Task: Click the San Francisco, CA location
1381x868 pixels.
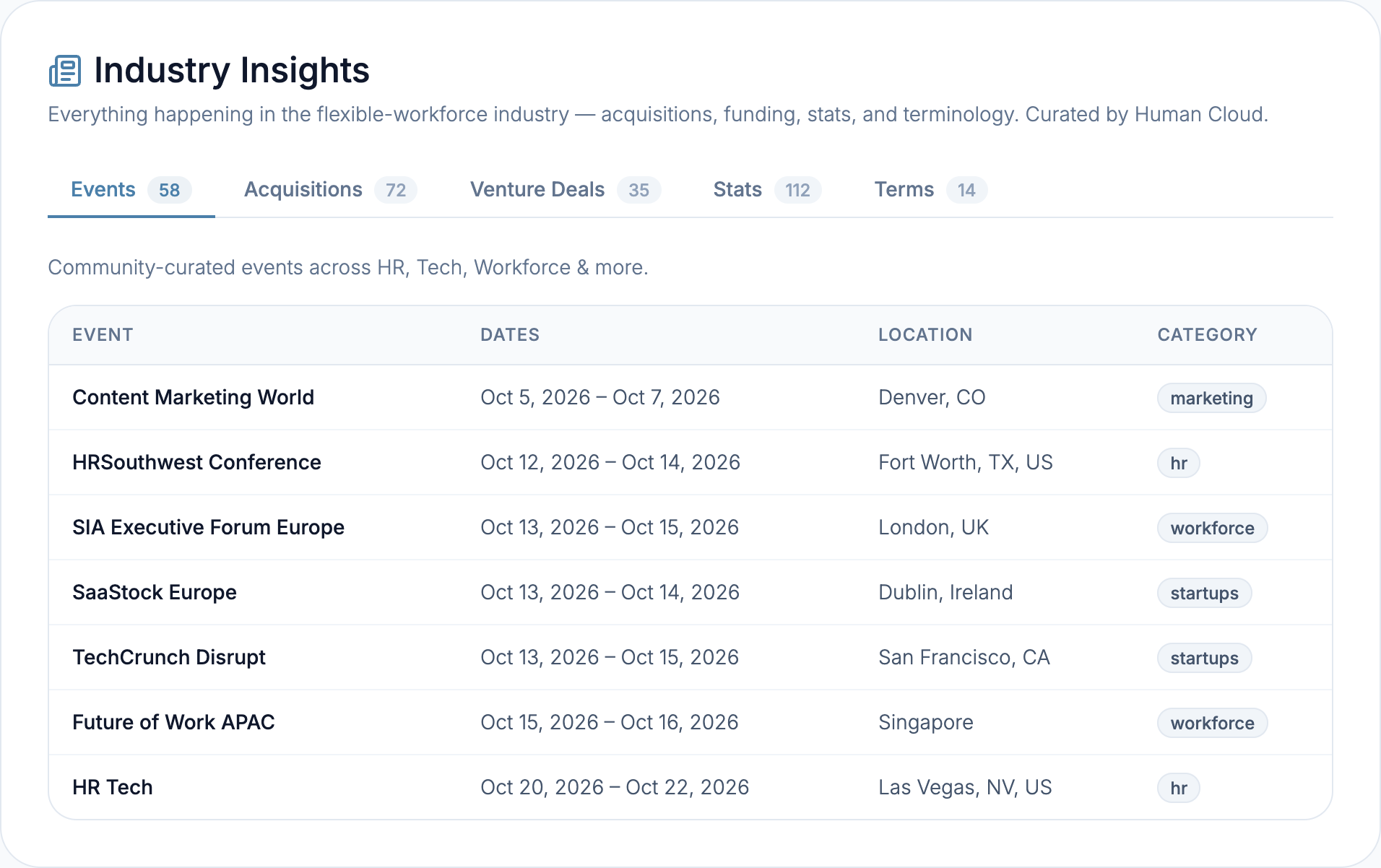Action: click(x=964, y=657)
